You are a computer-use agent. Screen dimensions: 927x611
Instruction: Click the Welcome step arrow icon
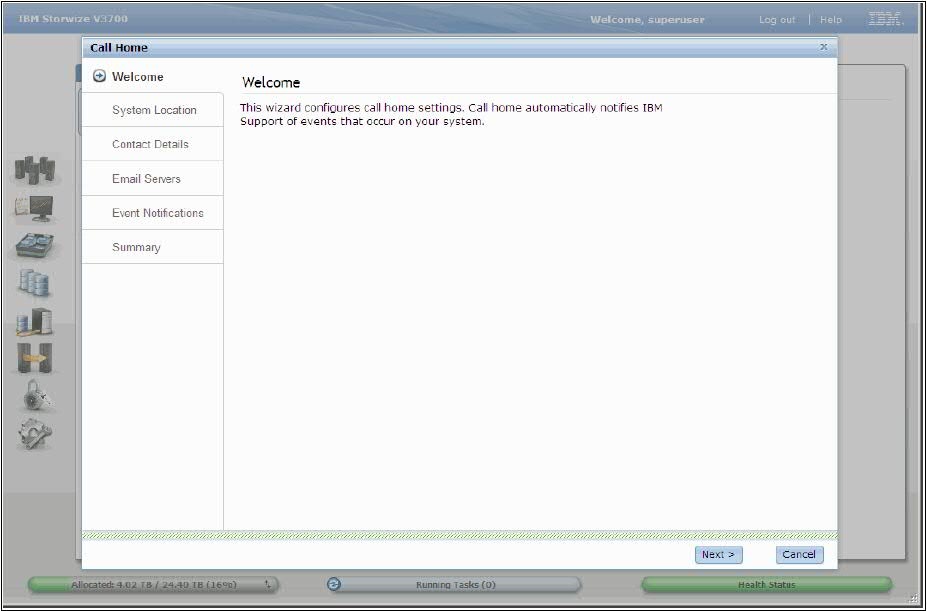click(x=99, y=76)
